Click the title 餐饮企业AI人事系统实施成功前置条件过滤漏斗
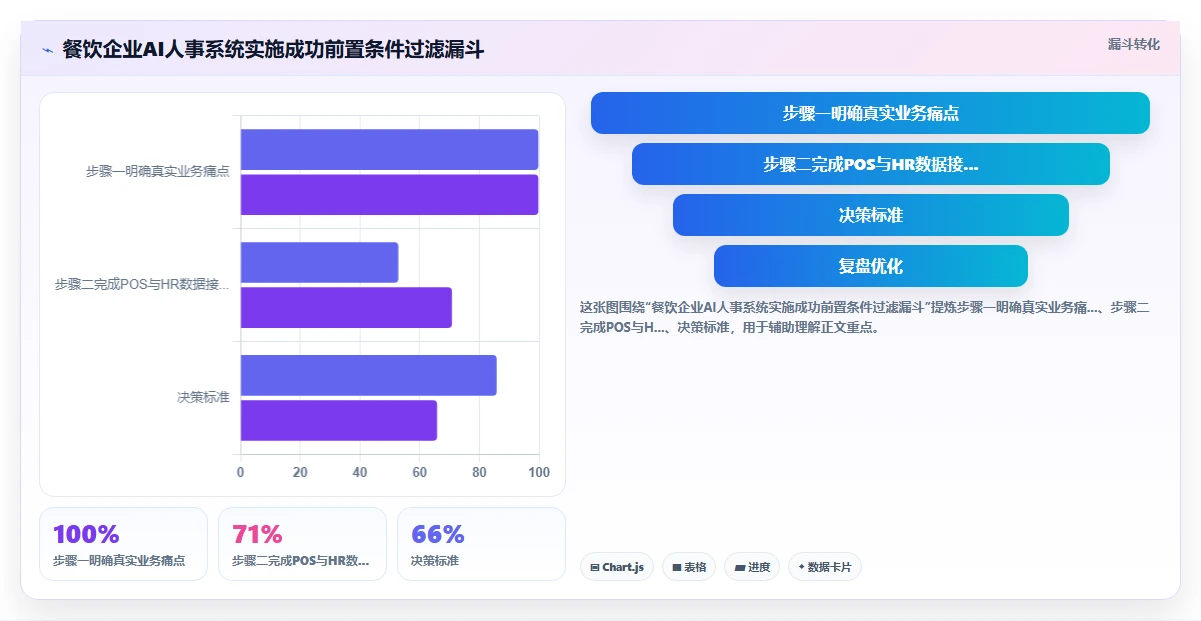This screenshot has width=1201, height=621. pyautogui.click(x=273, y=49)
